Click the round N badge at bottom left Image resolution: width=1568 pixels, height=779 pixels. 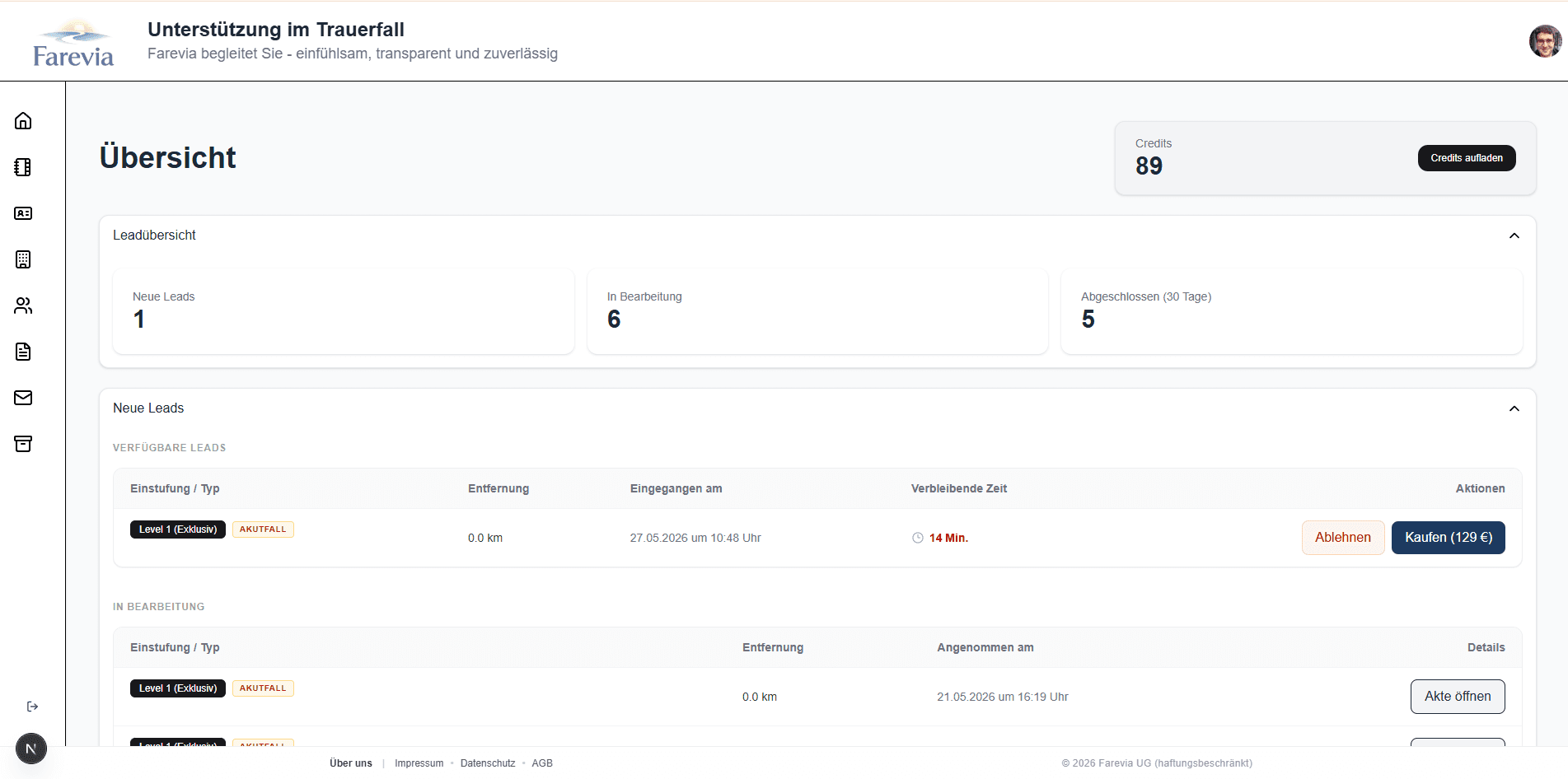(x=31, y=749)
